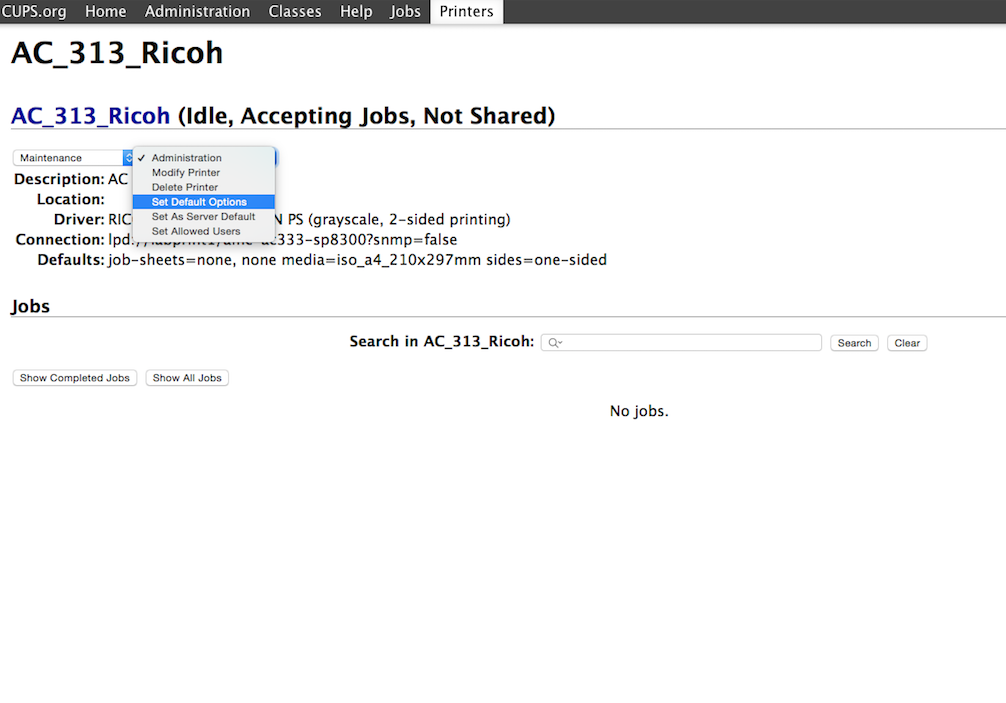Image resolution: width=1006 pixels, height=703 pixels.
Task: Click the magnifier icon in the search box
Action: 554,343
